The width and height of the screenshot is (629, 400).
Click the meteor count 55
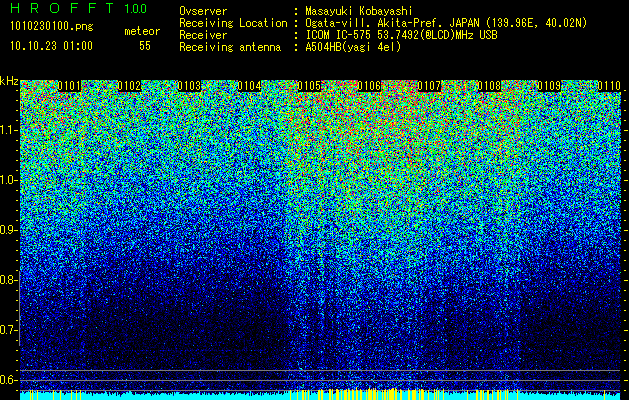point(145,45)
